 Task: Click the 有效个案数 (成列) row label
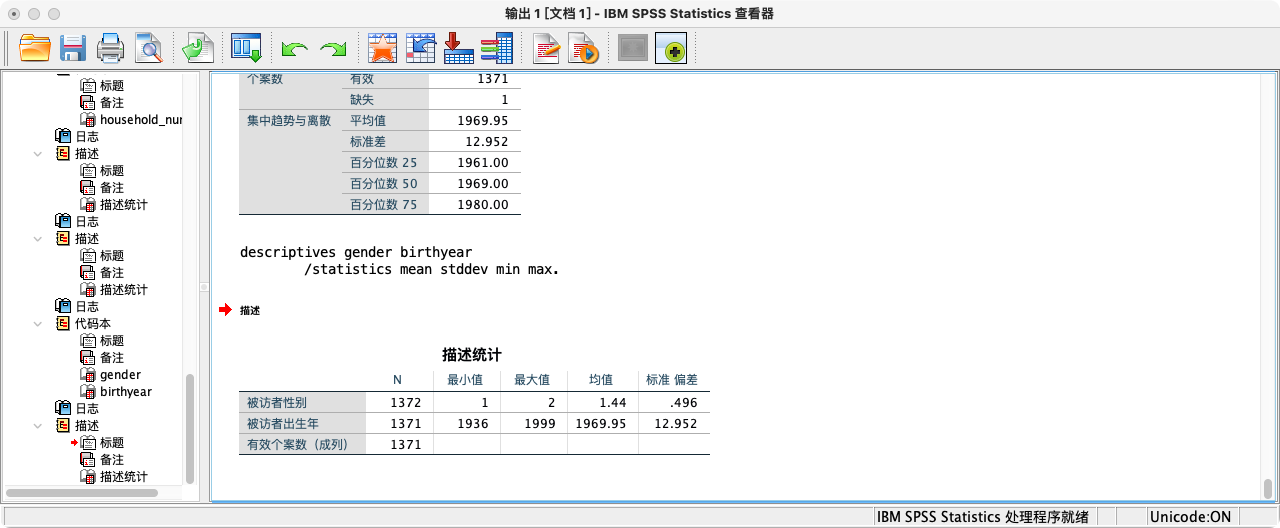point(297,445)
